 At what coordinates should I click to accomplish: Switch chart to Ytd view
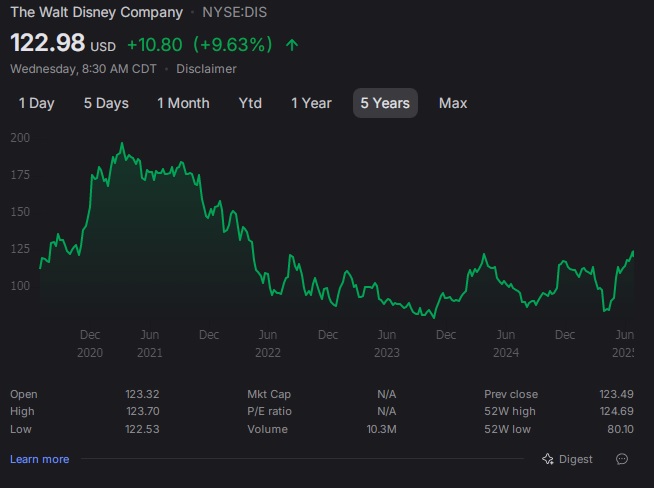[250, 103]
